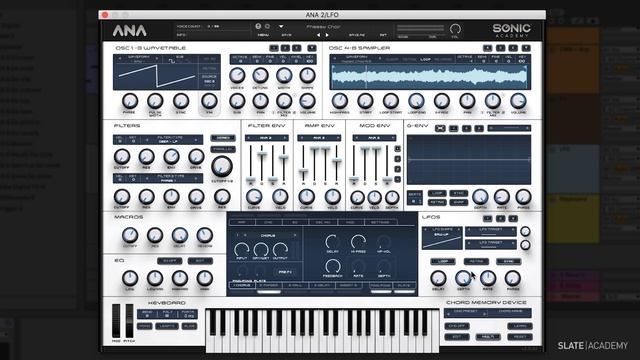Toggle keyboard LEGATO mode

[167, 326]
